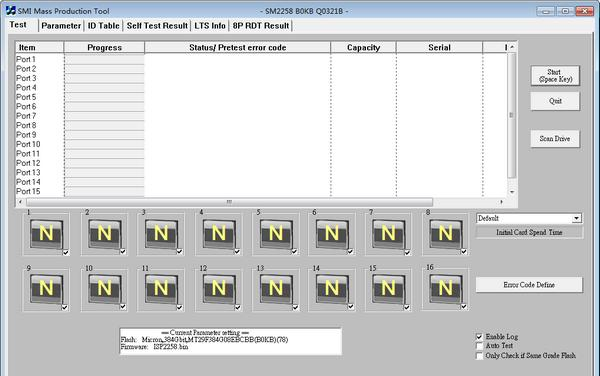
Task: Select the Port 15 row
Action: coord(261,191)
